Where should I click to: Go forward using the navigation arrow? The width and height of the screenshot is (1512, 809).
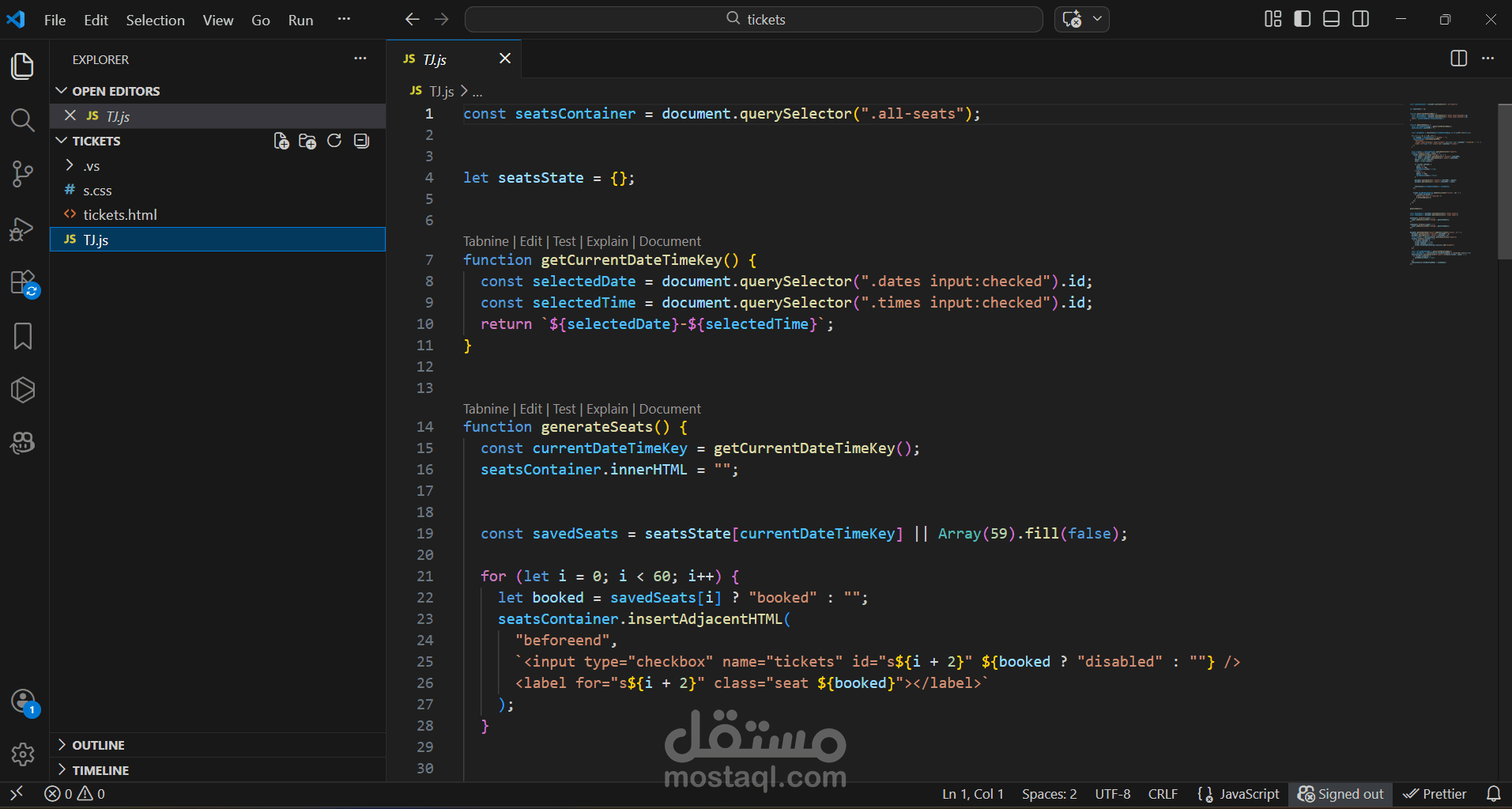tap(441, 19)
